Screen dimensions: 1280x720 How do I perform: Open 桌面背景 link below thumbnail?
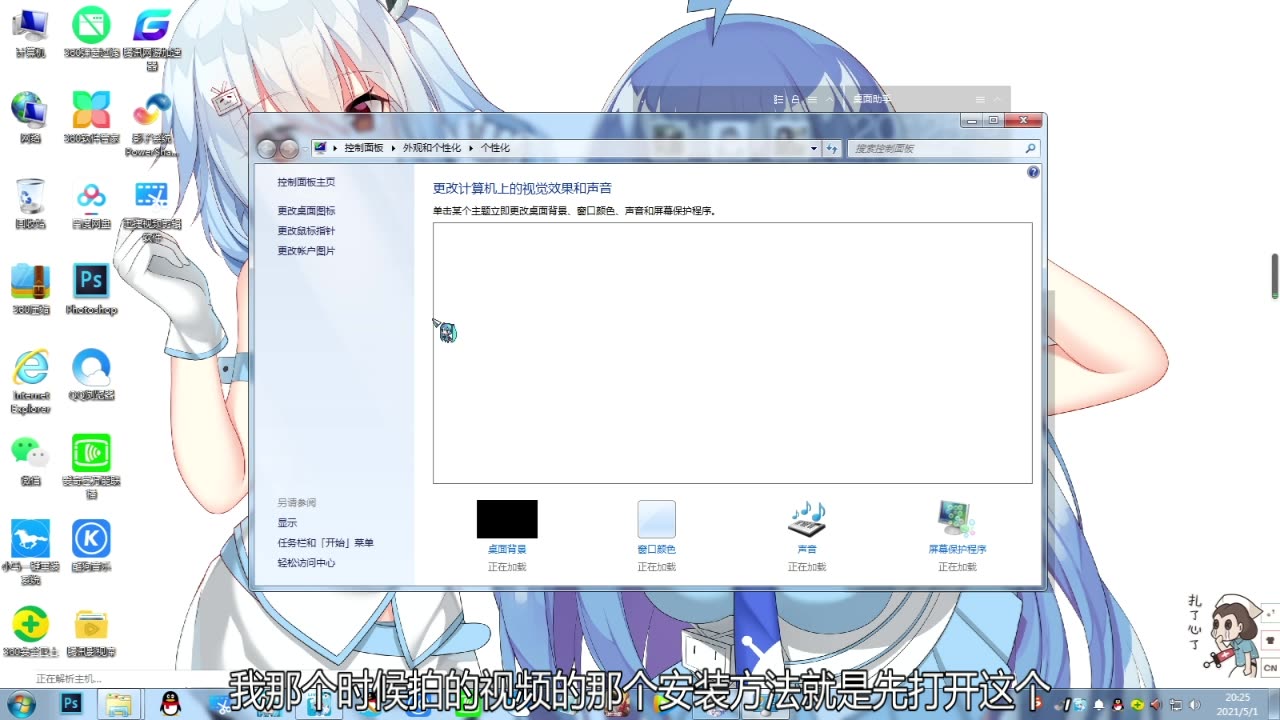click(x=507, y=549)
